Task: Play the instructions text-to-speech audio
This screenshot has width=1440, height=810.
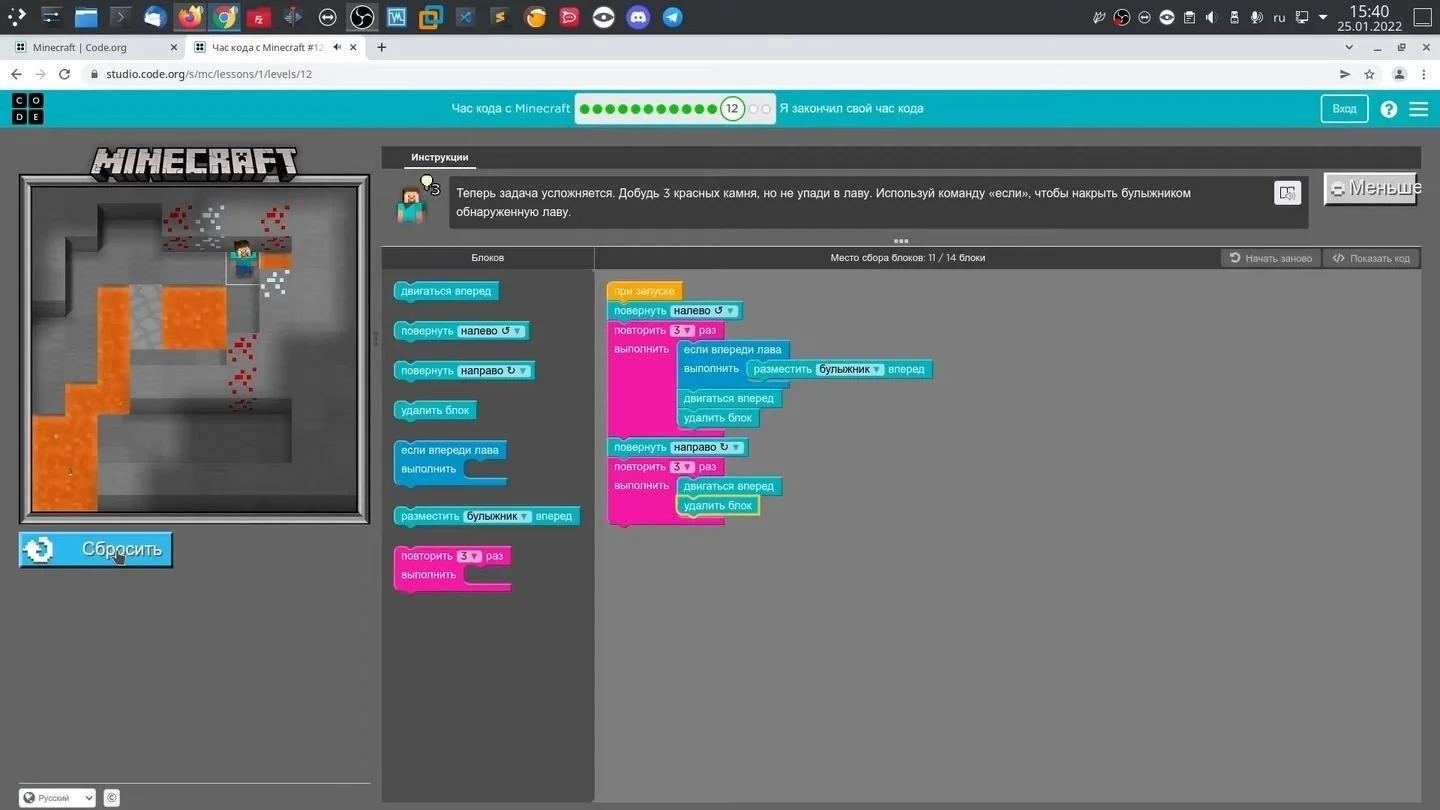Action: [1287, 192]
